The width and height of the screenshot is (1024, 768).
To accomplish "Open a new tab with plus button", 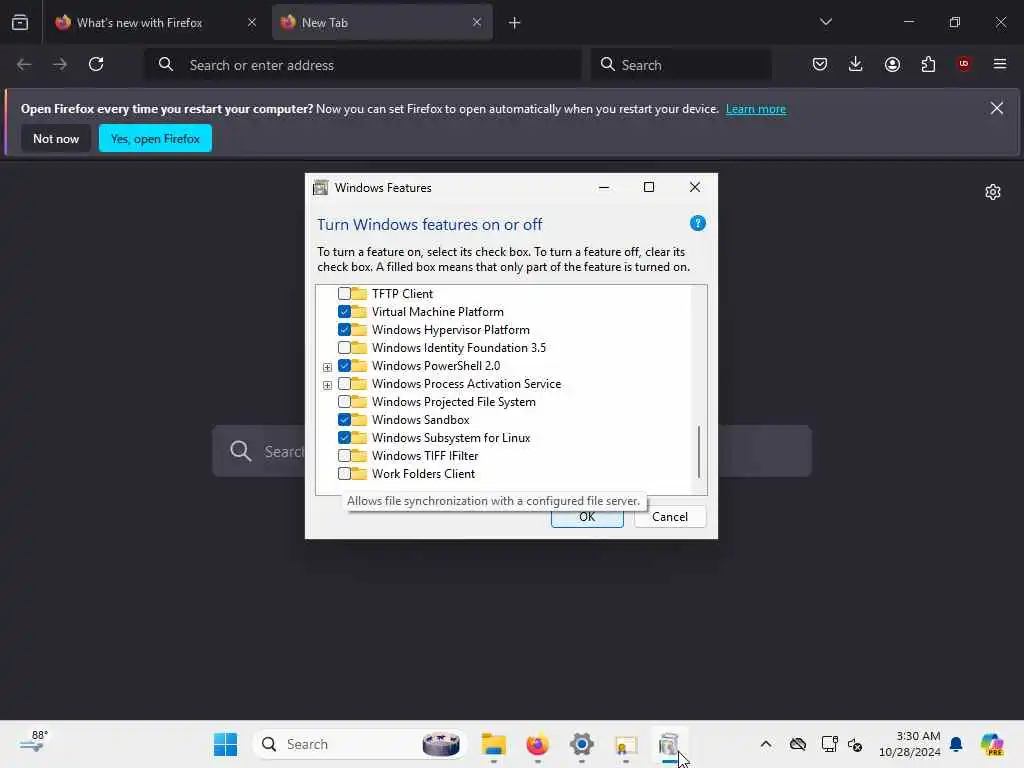I will tap(515, 23).
